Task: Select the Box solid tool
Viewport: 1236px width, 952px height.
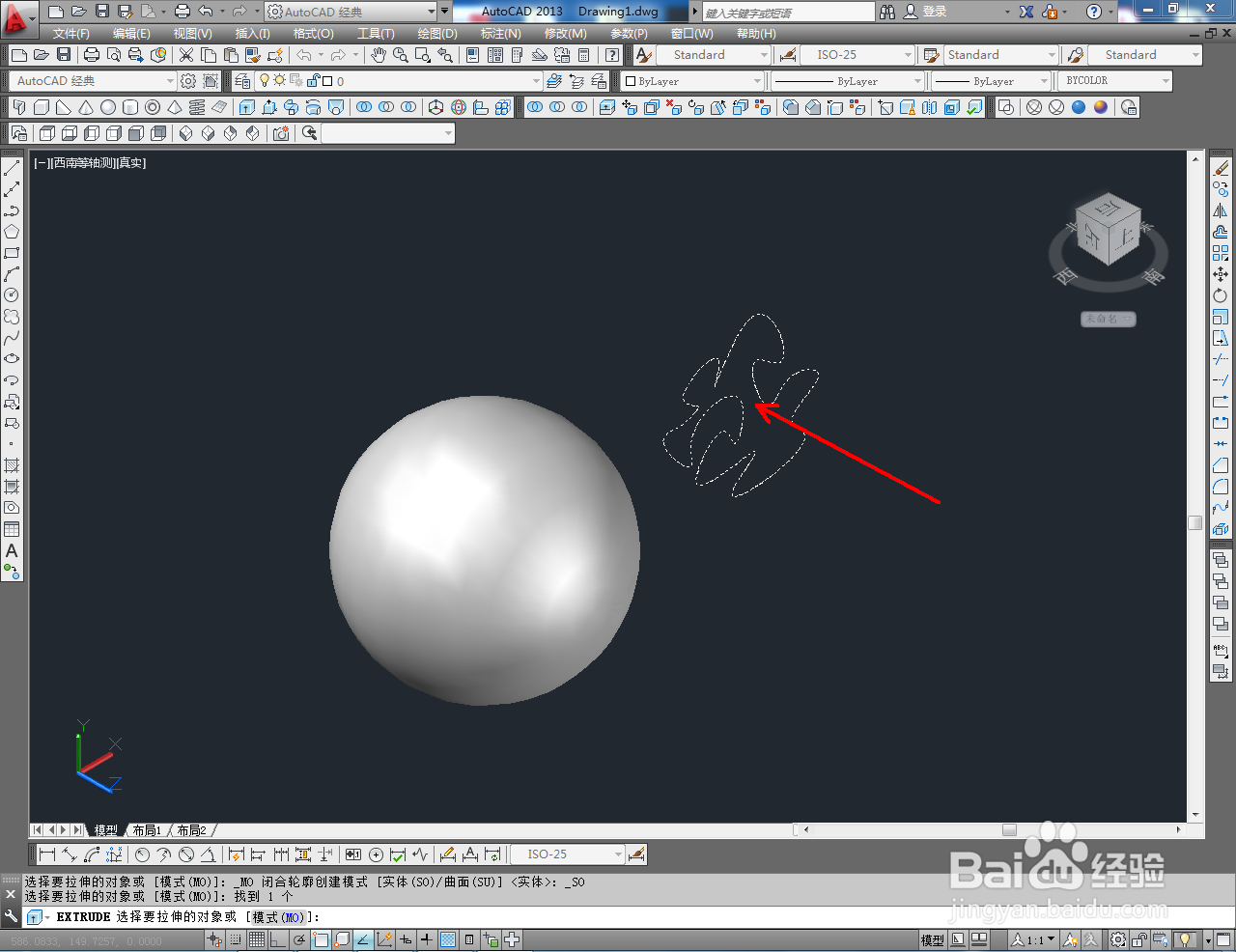Action: (x=42, y=107)
